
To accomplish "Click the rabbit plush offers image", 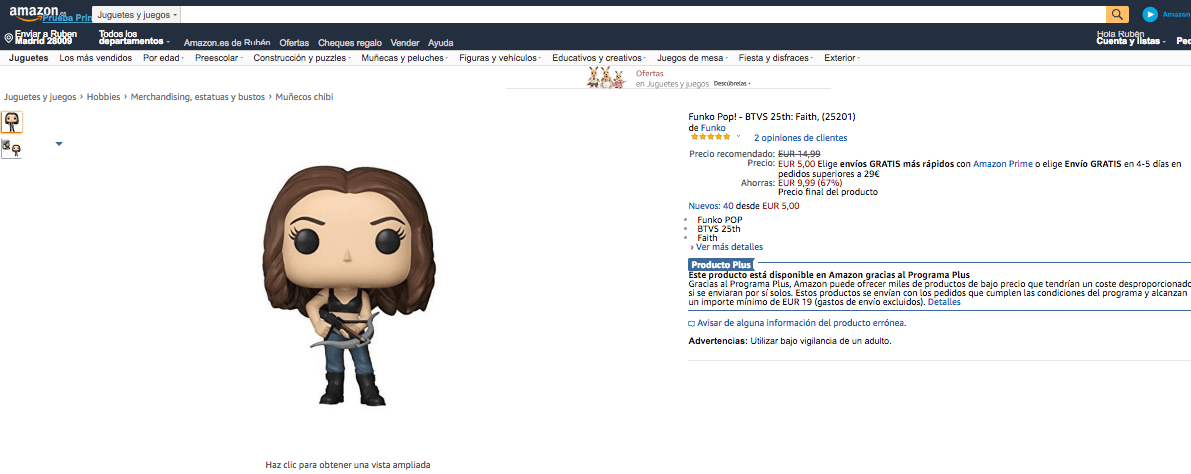I will [605, 77].
